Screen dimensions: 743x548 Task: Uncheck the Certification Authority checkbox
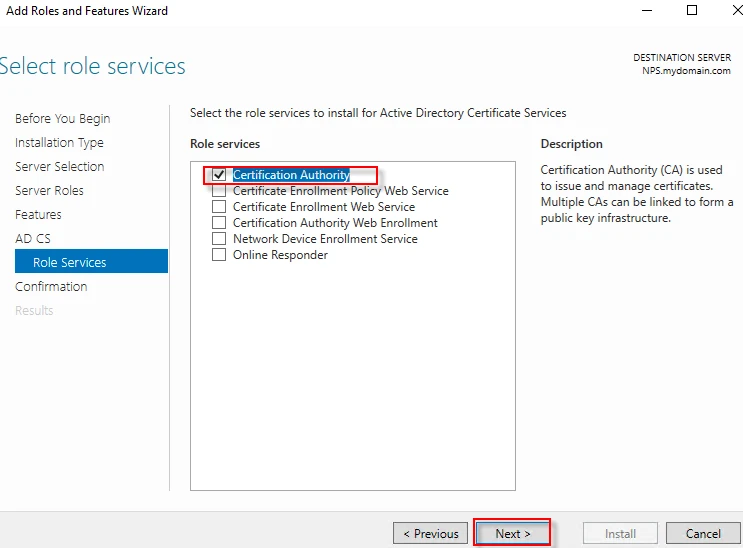point(219,175)
